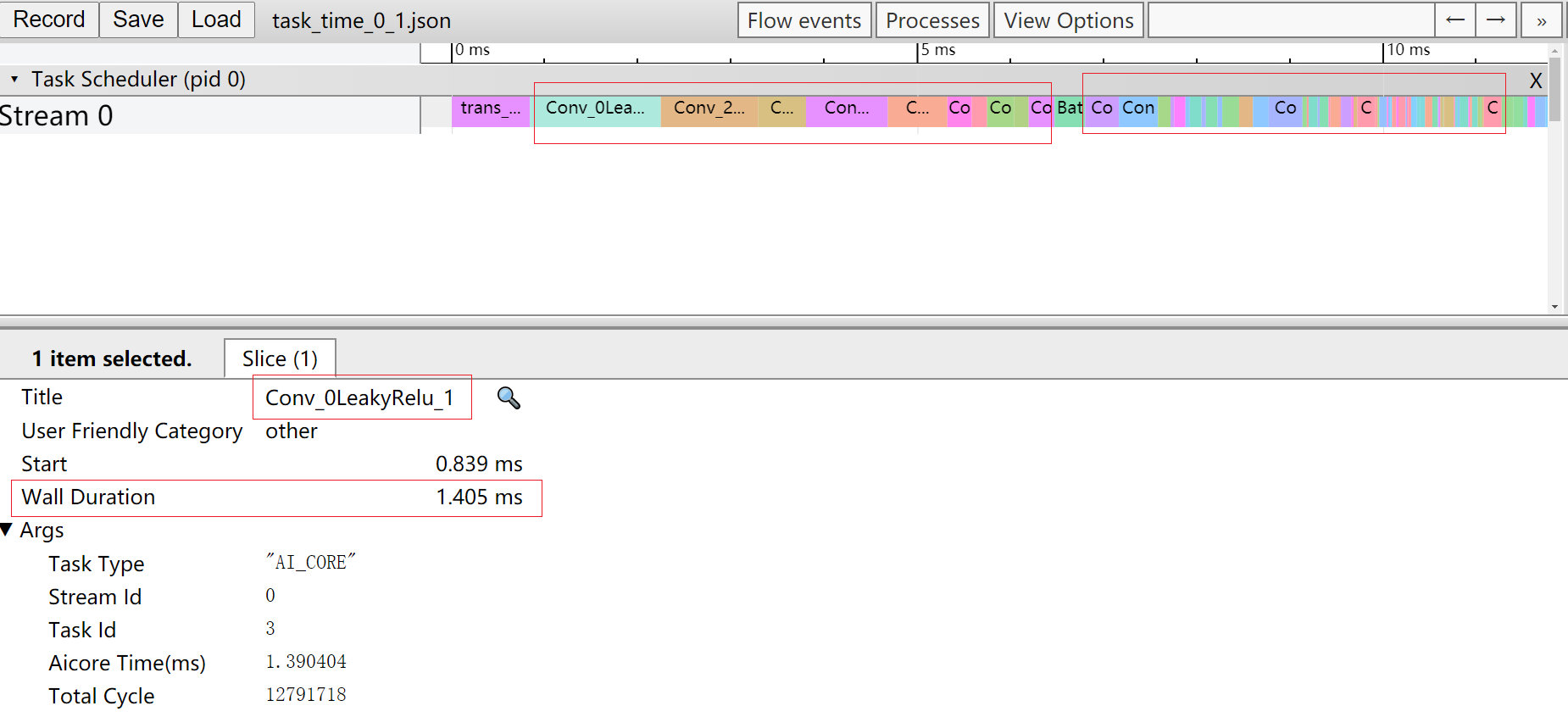Screen dimensions: 1568x717
Task: Click the double chevron expand button
Action: 1542,20
